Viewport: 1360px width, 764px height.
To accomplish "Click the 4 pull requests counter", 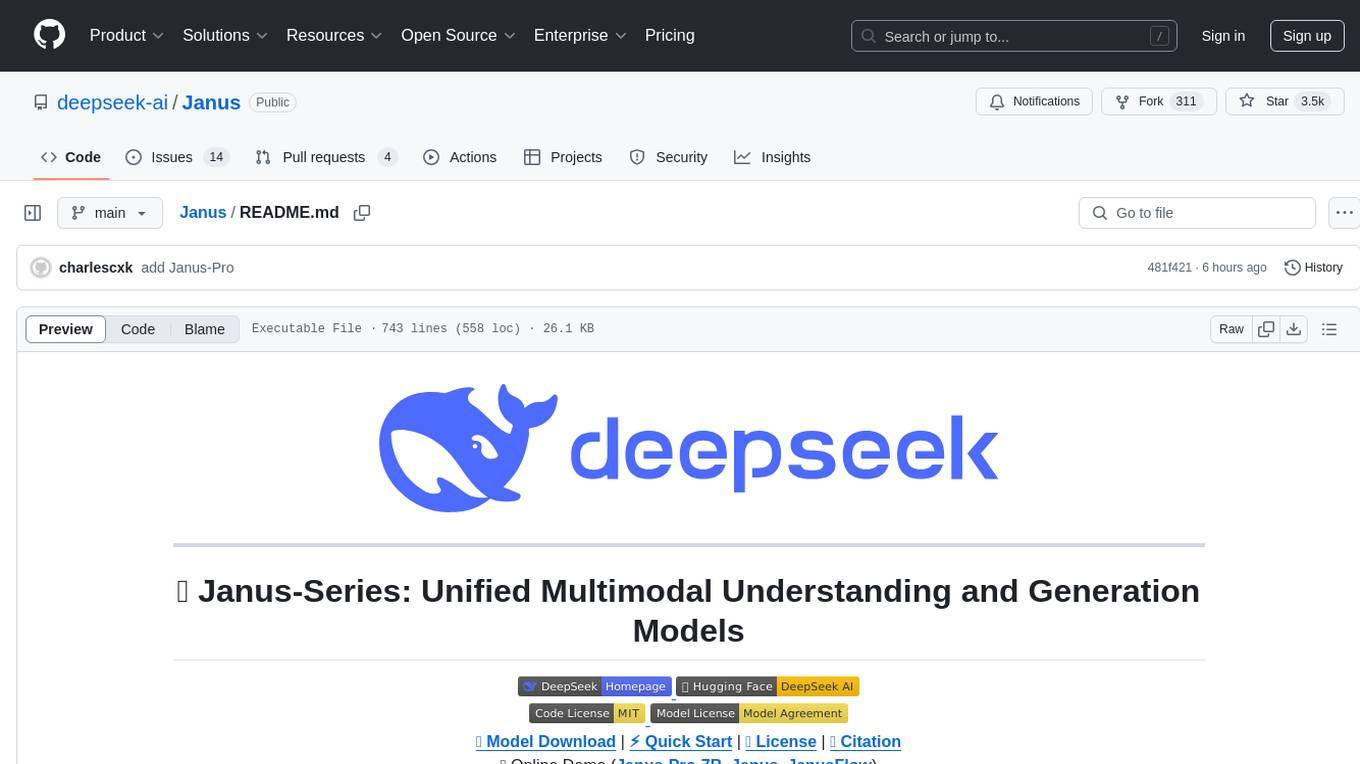I will click(x=387, y=157).
